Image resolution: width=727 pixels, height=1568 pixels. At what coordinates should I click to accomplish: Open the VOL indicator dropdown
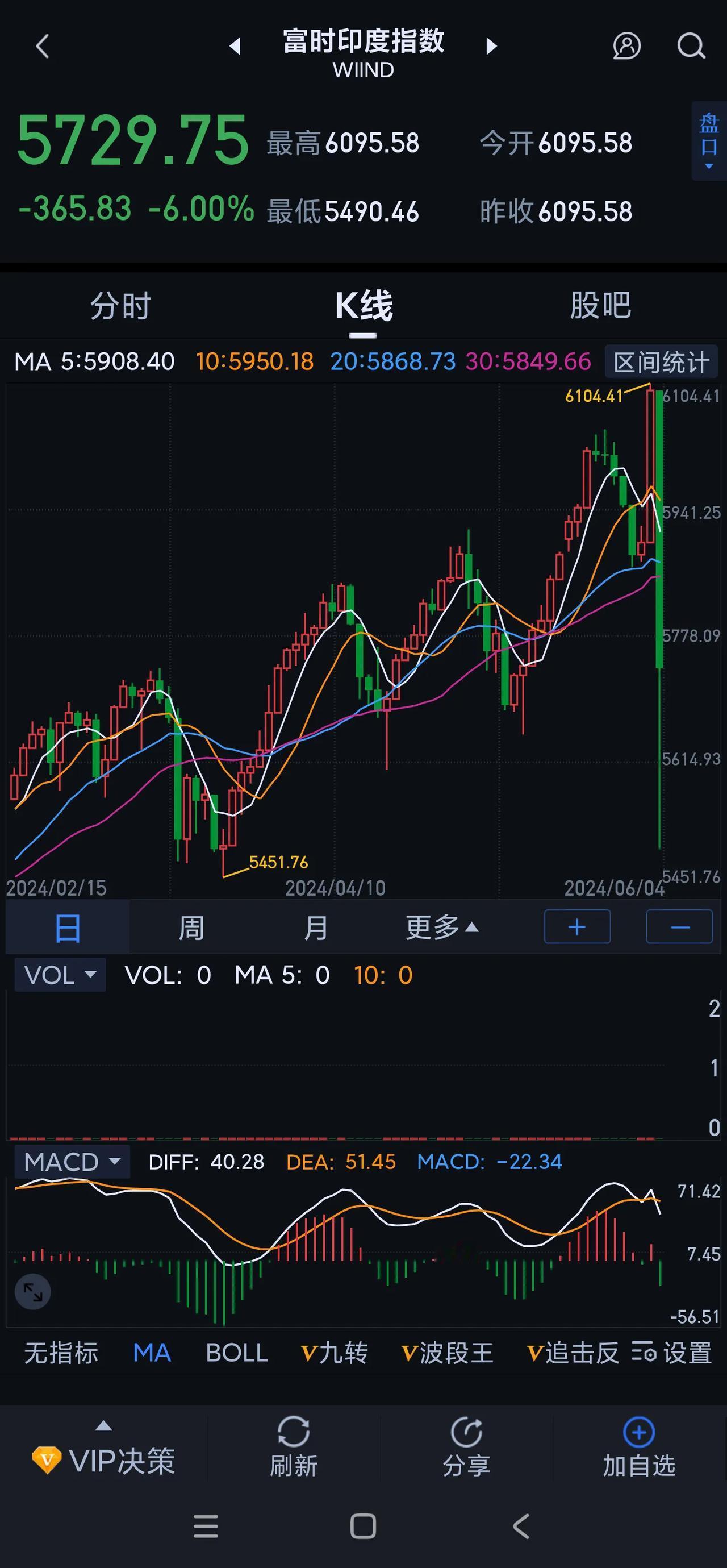click(x=60, y=975)
